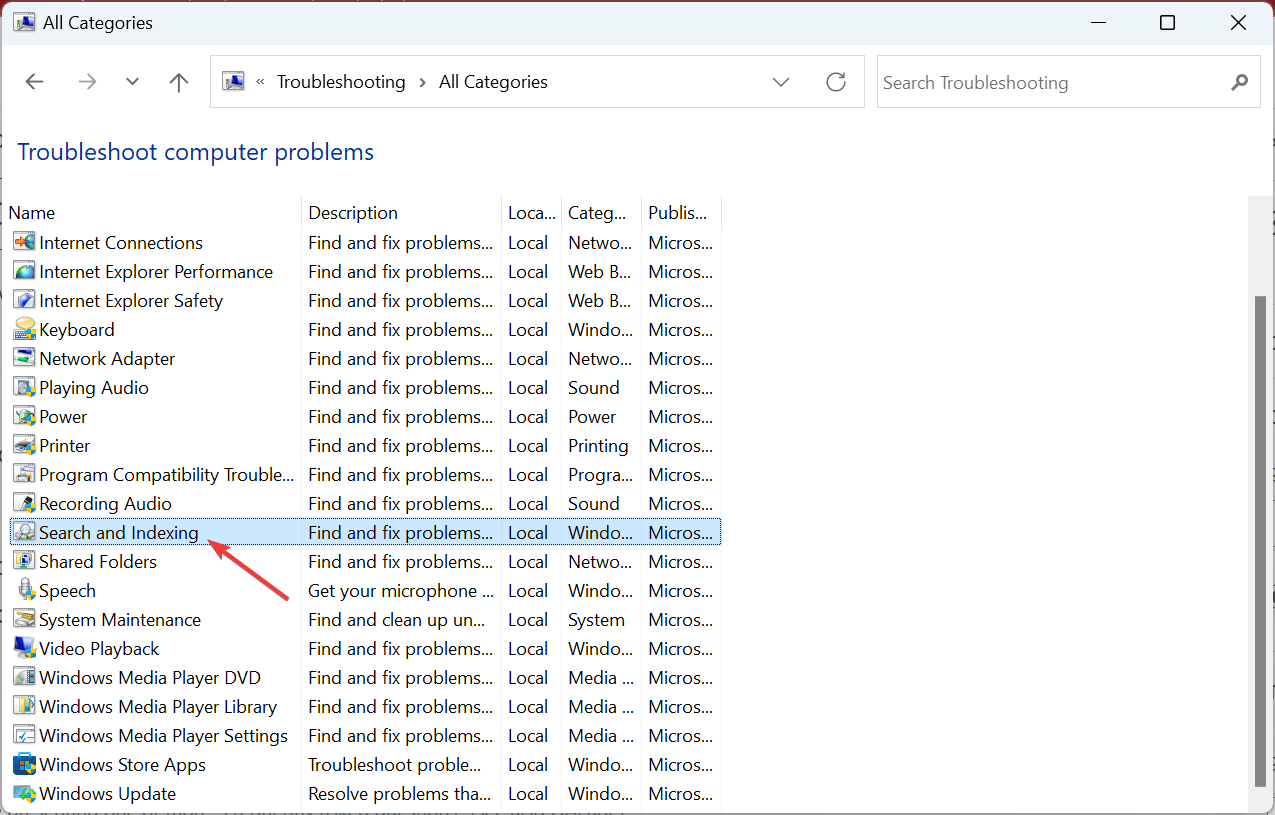Viewport: 1275px width, 815px height.
Task: Click All Categories in the breadcrumb
Action: point(493,82)
